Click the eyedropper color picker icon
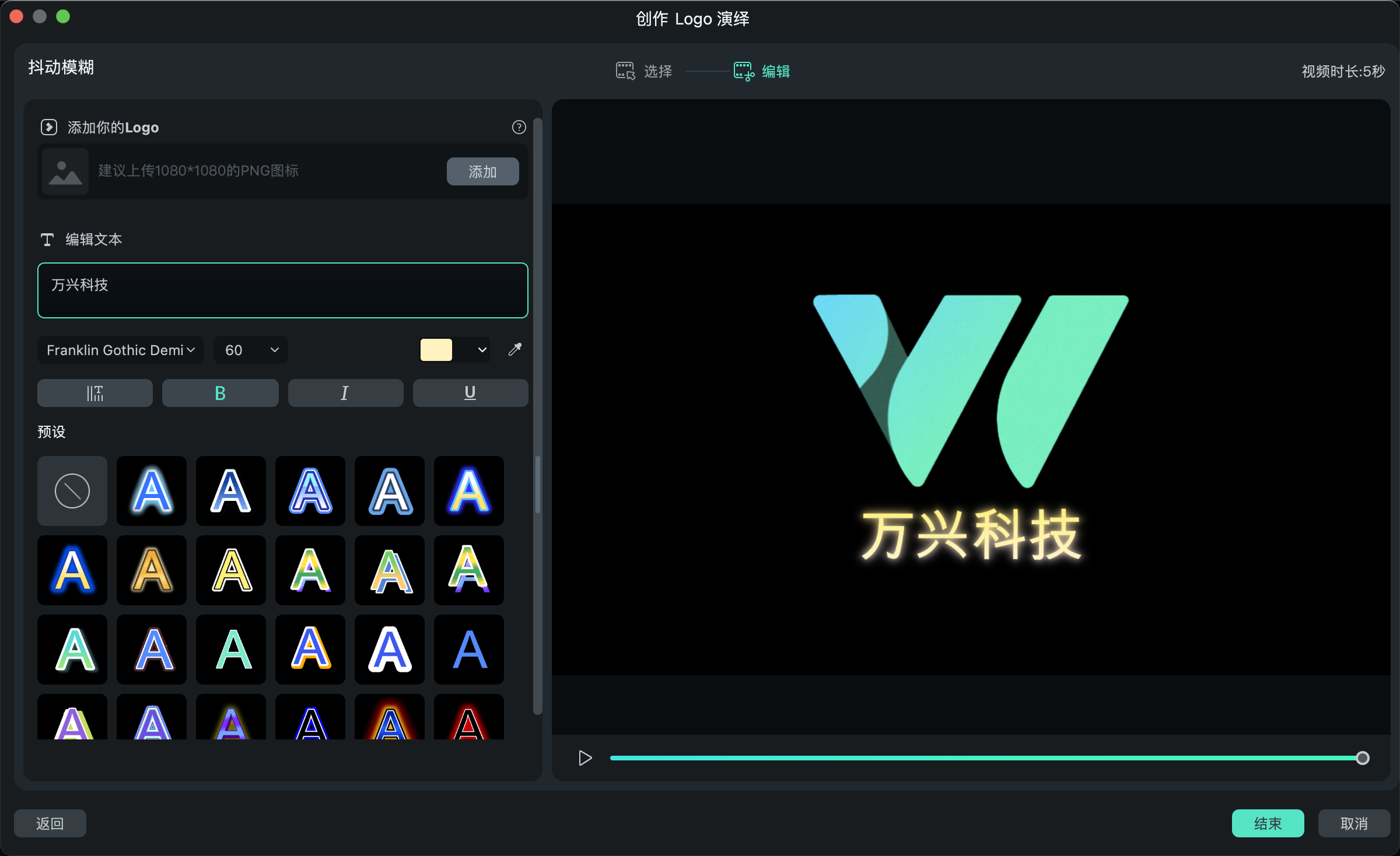Viewport: 1400px width, 856px height. (515, 350)
